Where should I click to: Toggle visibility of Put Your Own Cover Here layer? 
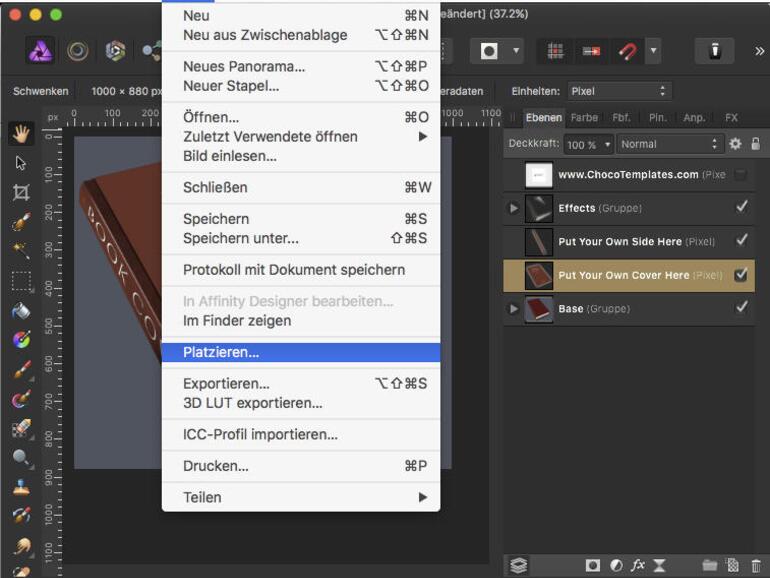click(x=741, y=275)
